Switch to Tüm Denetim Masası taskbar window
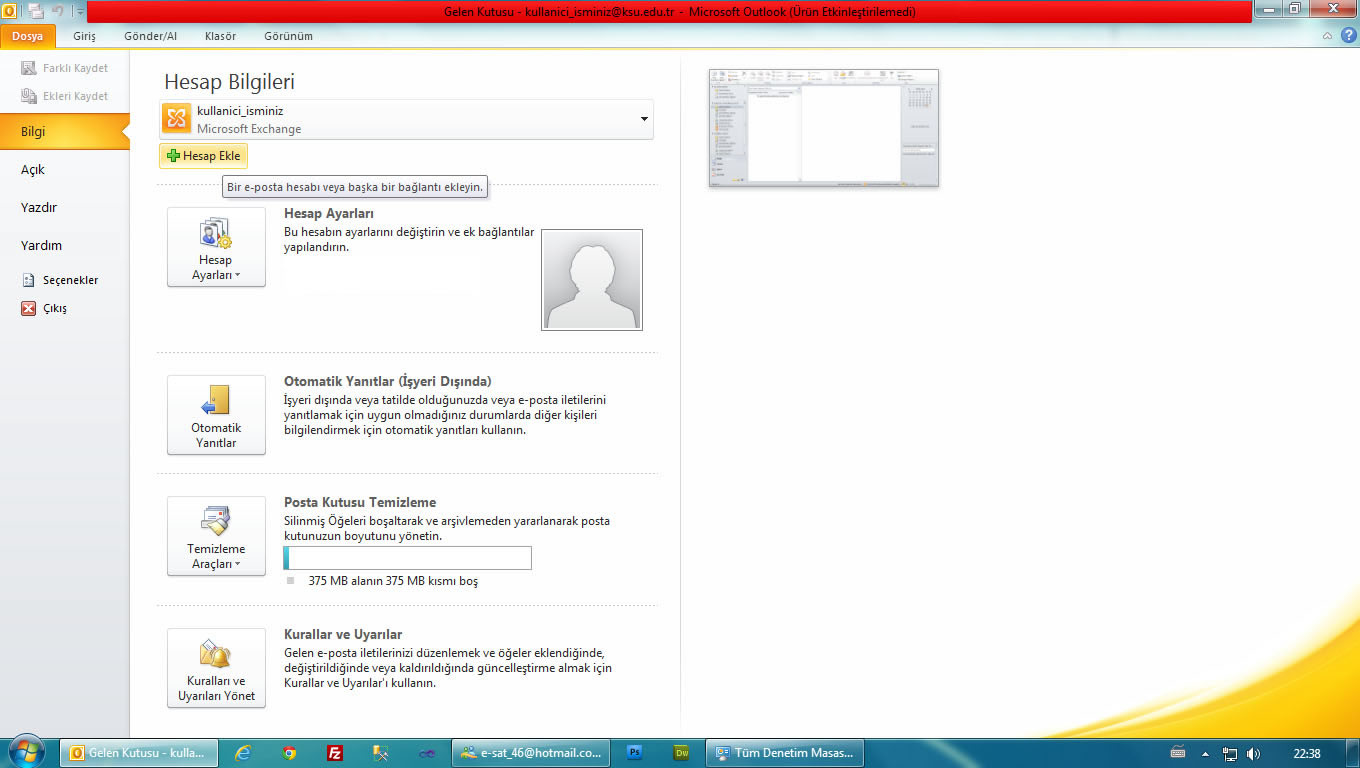The height and width of the screenshot is (768, 1360). [x=785, y=753]
